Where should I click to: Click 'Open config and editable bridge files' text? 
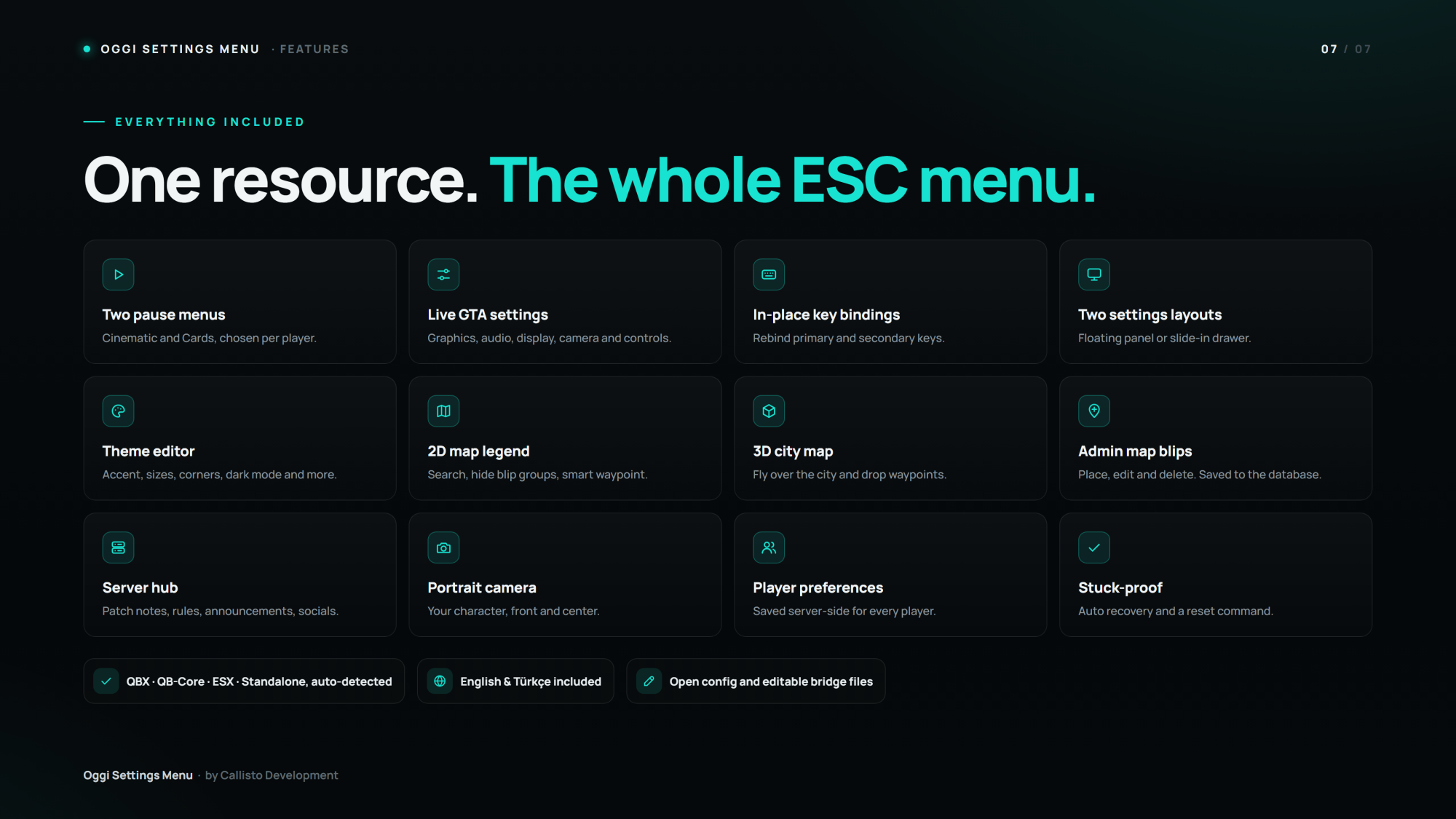pyautogui.click(x=771, y=681)
